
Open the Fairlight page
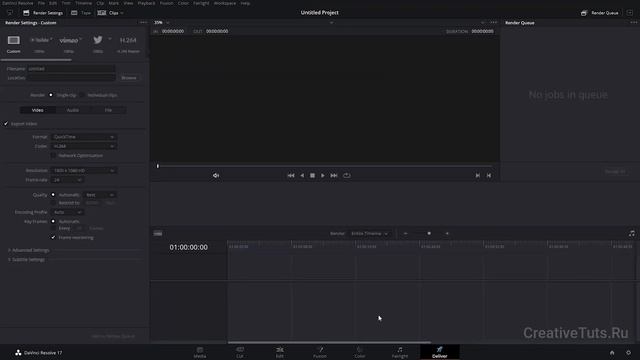(400, 352)
